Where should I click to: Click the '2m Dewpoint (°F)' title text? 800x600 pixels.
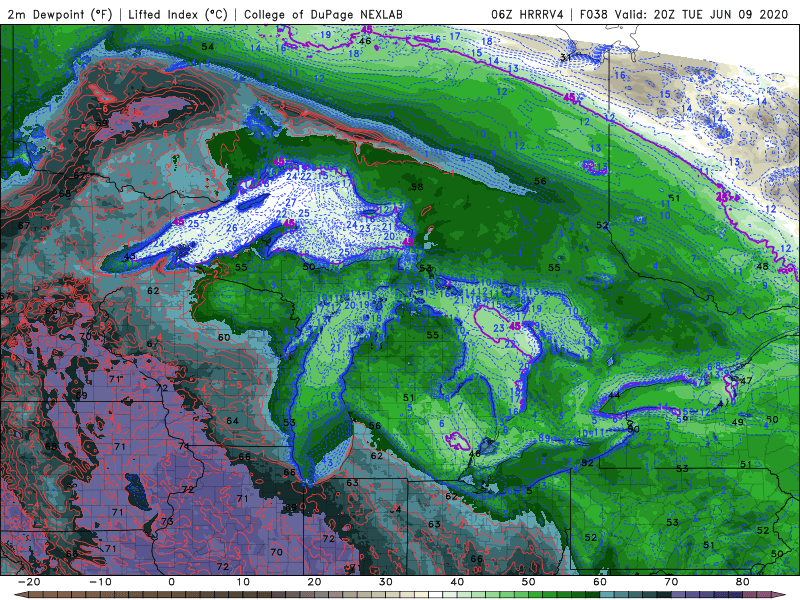pos(60,14)
